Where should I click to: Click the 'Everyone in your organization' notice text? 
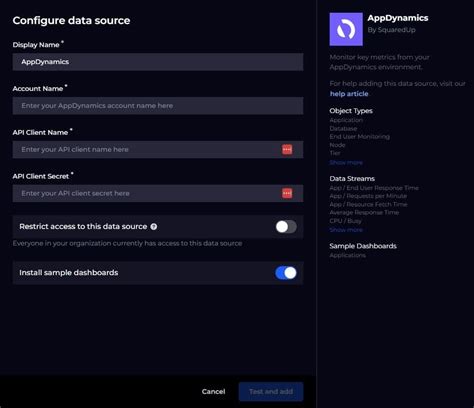(x=127, y=243)
